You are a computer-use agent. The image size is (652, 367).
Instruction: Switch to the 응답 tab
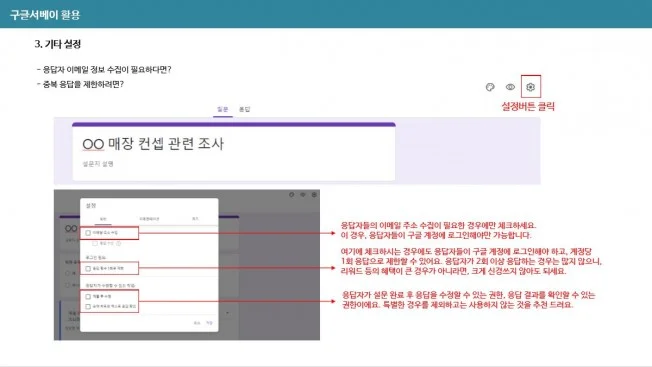tap(244, 109)
